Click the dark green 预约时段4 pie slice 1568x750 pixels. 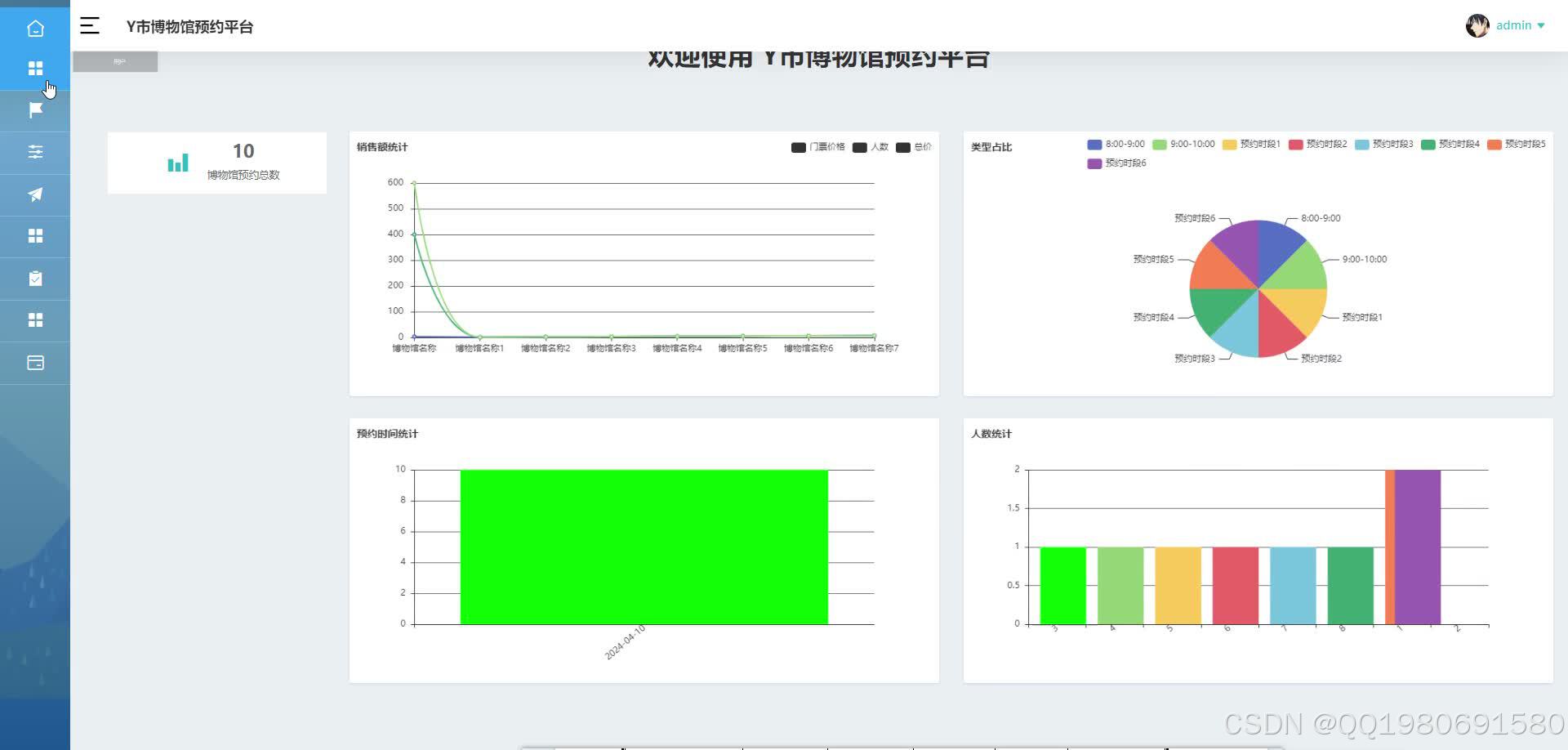pos(1218,306)
